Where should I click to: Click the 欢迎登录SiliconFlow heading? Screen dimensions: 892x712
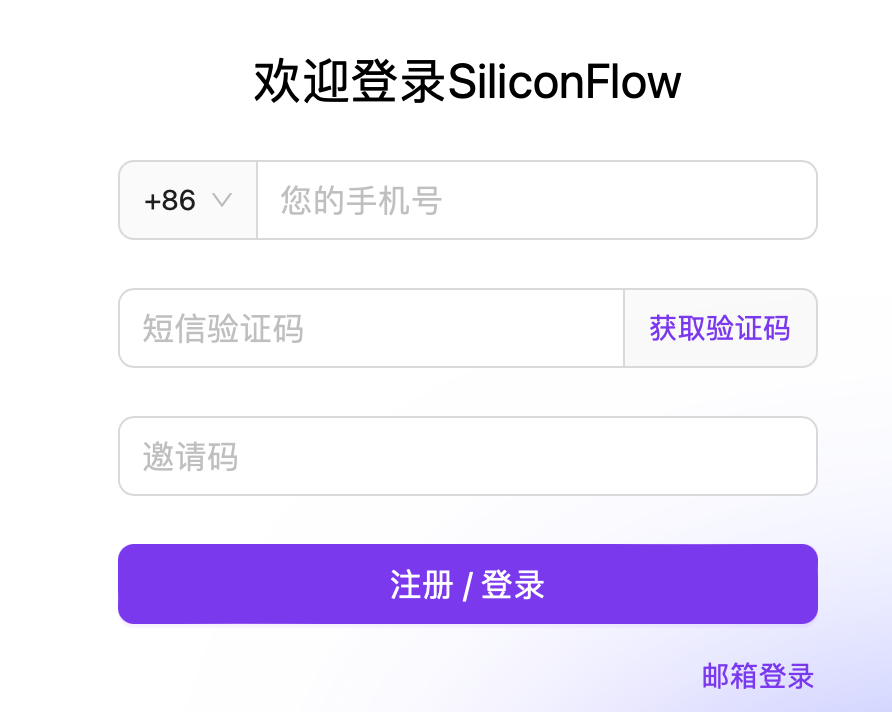tap(467, 82)
